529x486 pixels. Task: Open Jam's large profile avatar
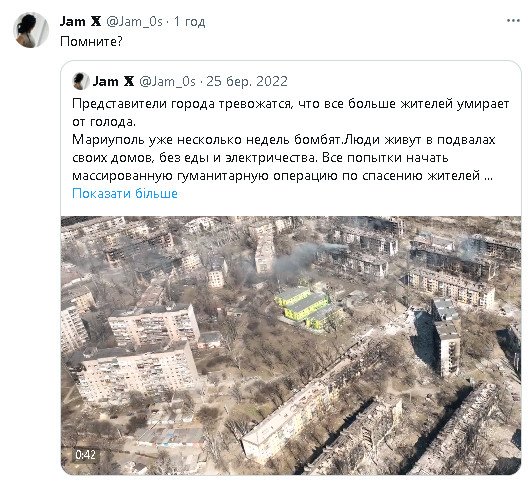click(31, 30)
